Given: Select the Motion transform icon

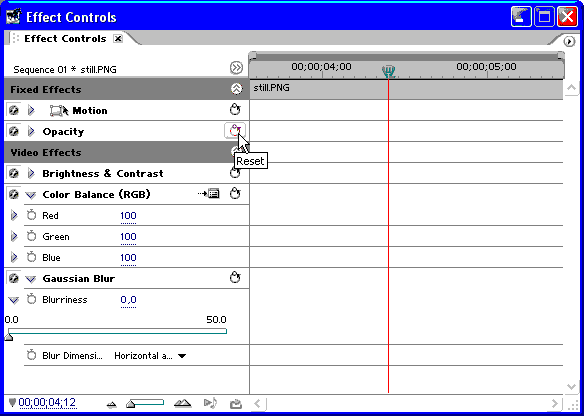Looking at the screenshot, I should tap(59, 111).
